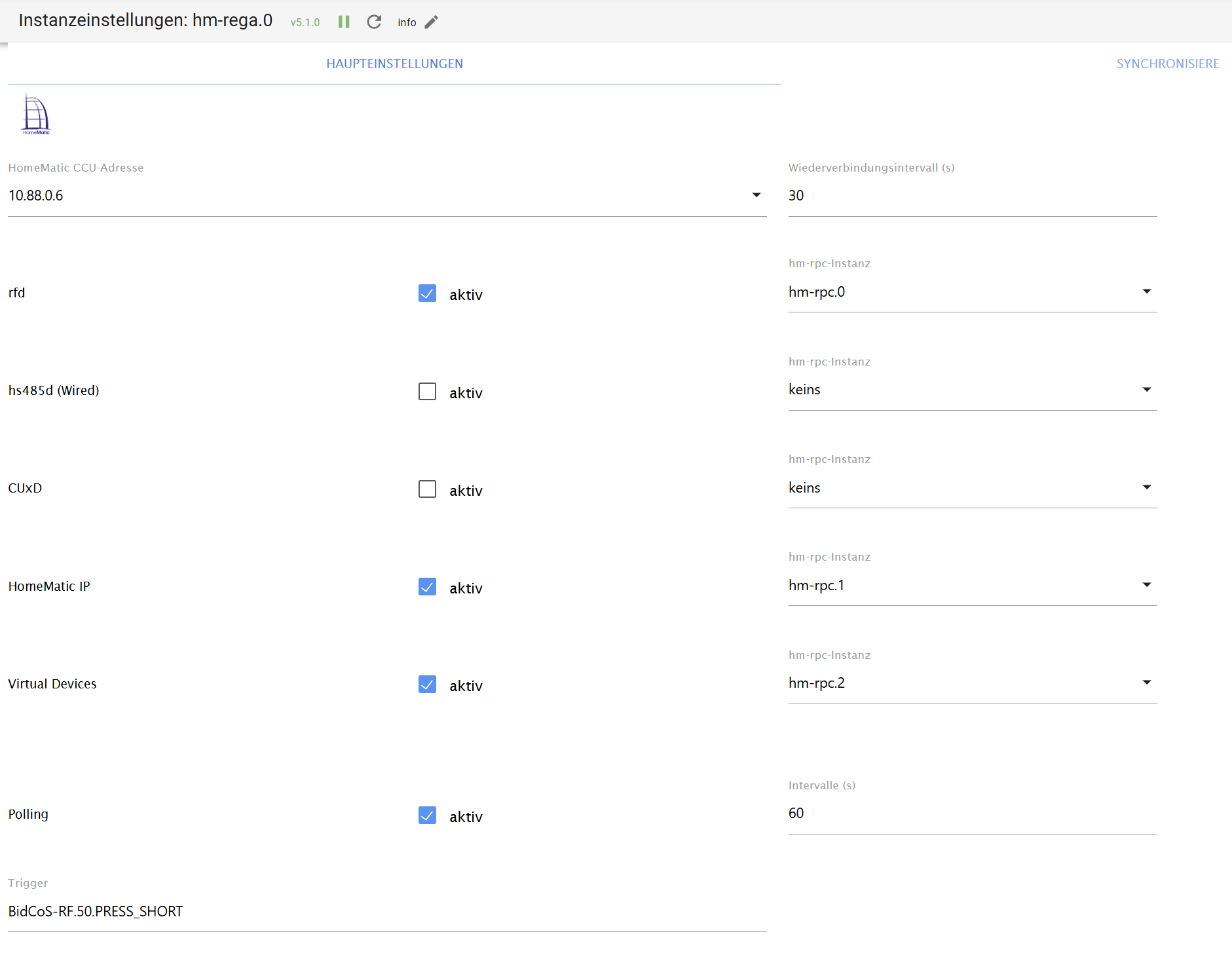Open hm-rpc.0 instance dropdown for rfd
The image size is (1232, 974).
pos(973,291)
